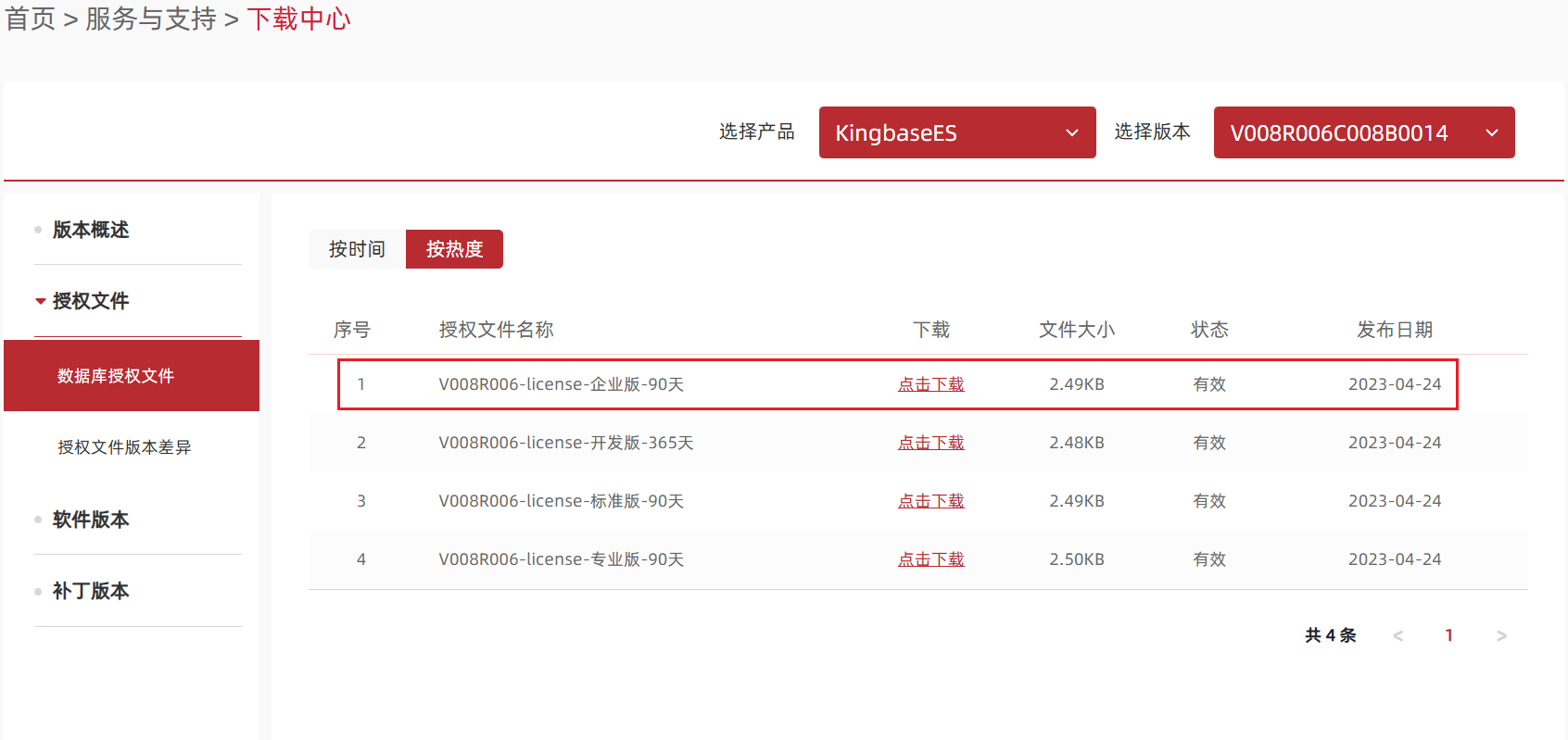The height and width of the screenshot is (740, 1568).
Task: Click the 授权文件名称 column header
Action: pos(496,330)
